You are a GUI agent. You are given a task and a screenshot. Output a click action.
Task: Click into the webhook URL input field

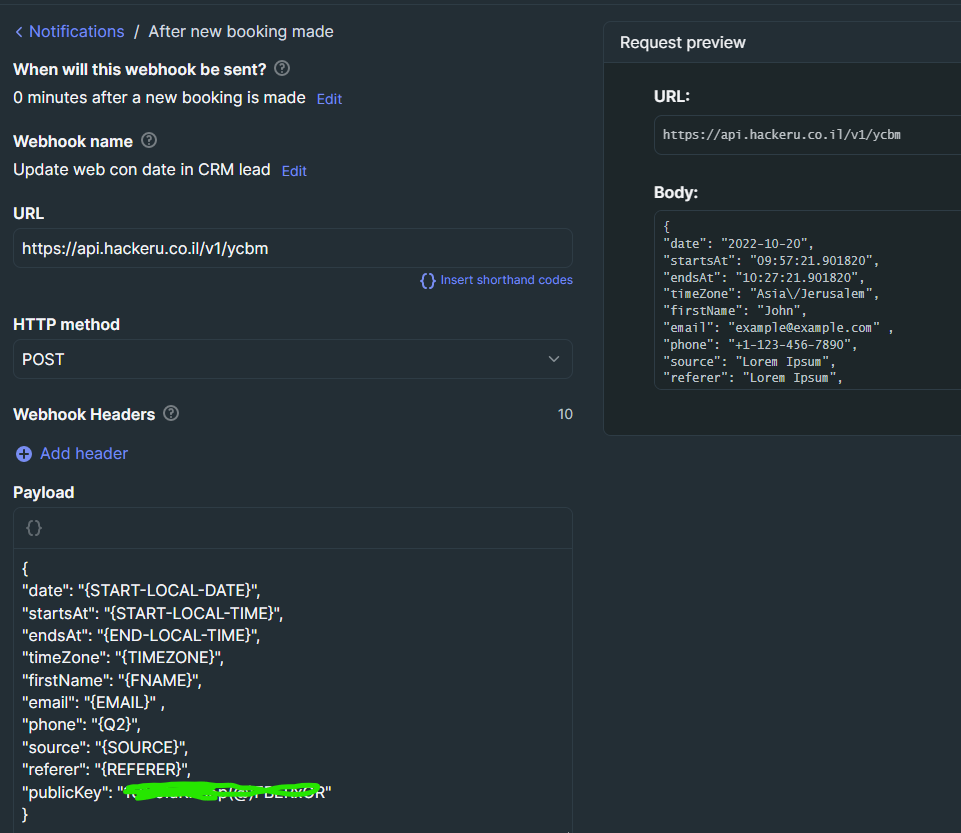[x=292, y=248]
